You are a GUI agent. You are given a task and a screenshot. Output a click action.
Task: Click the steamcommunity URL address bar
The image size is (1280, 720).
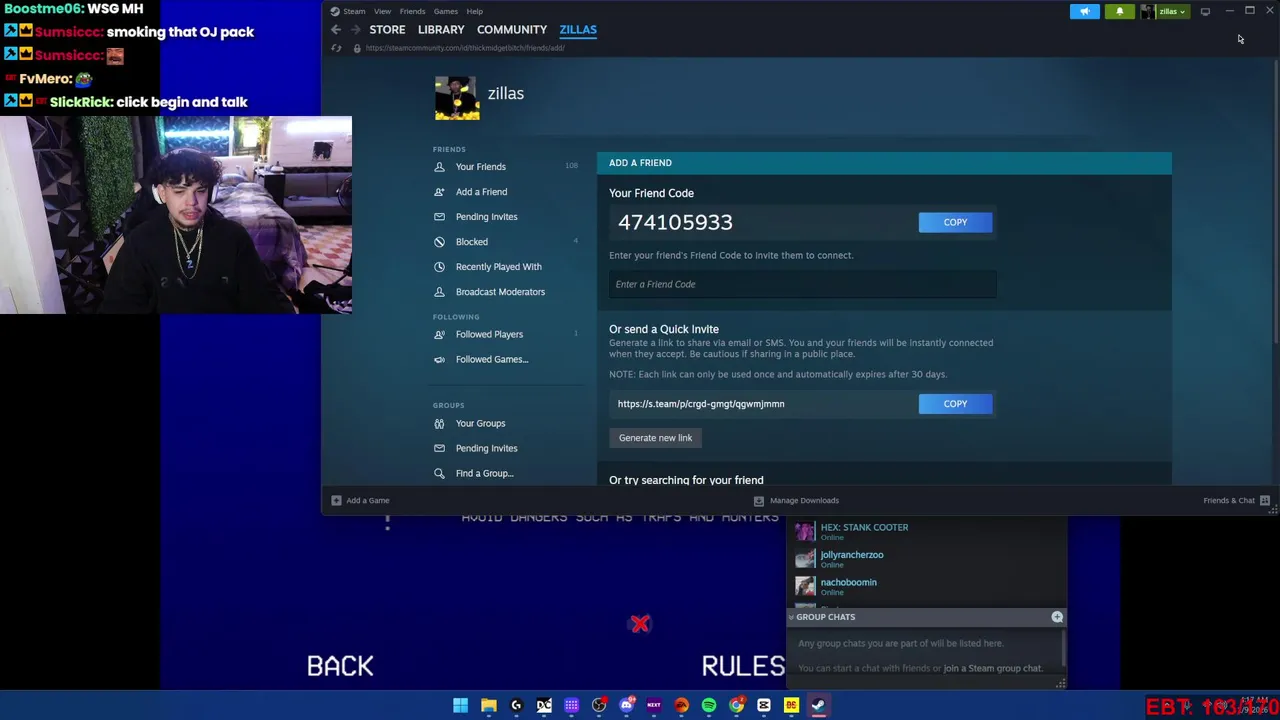click(465, 48)
